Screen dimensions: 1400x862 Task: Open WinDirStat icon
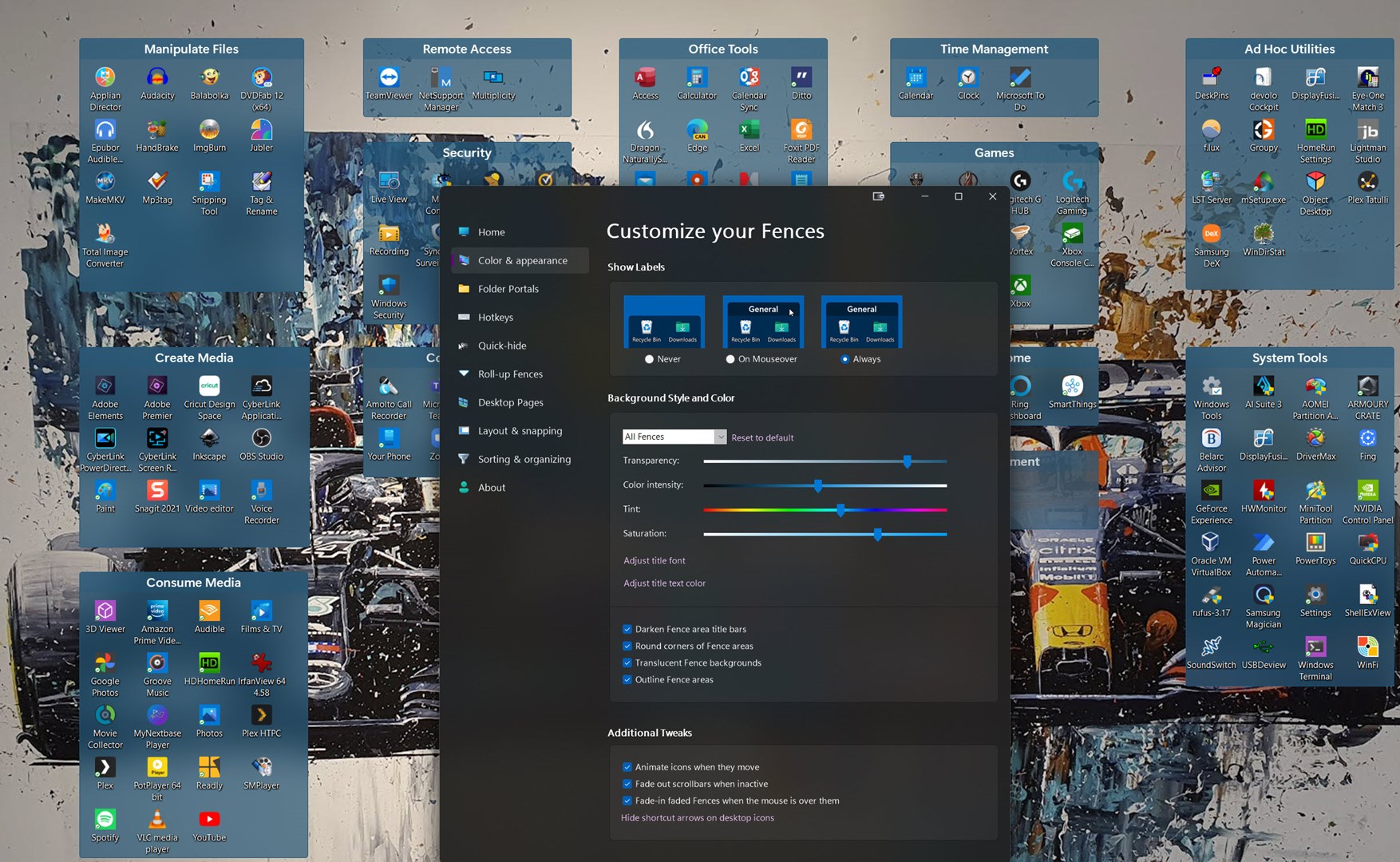(1264, 239)
